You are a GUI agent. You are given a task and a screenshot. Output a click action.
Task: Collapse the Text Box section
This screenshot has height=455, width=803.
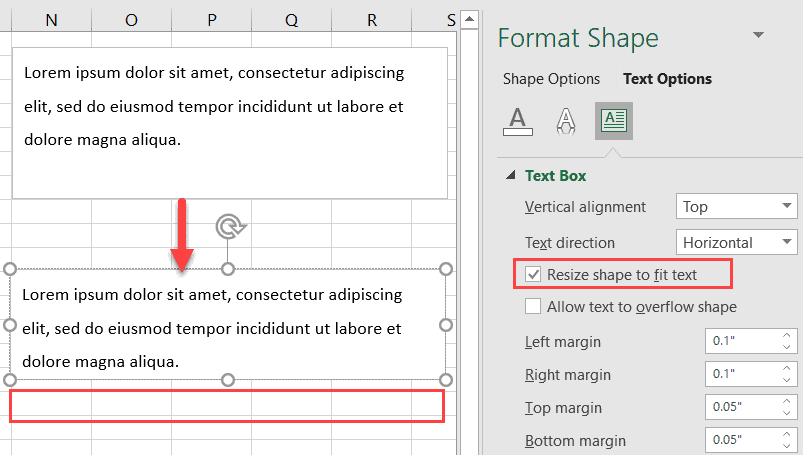pos(512,176)
